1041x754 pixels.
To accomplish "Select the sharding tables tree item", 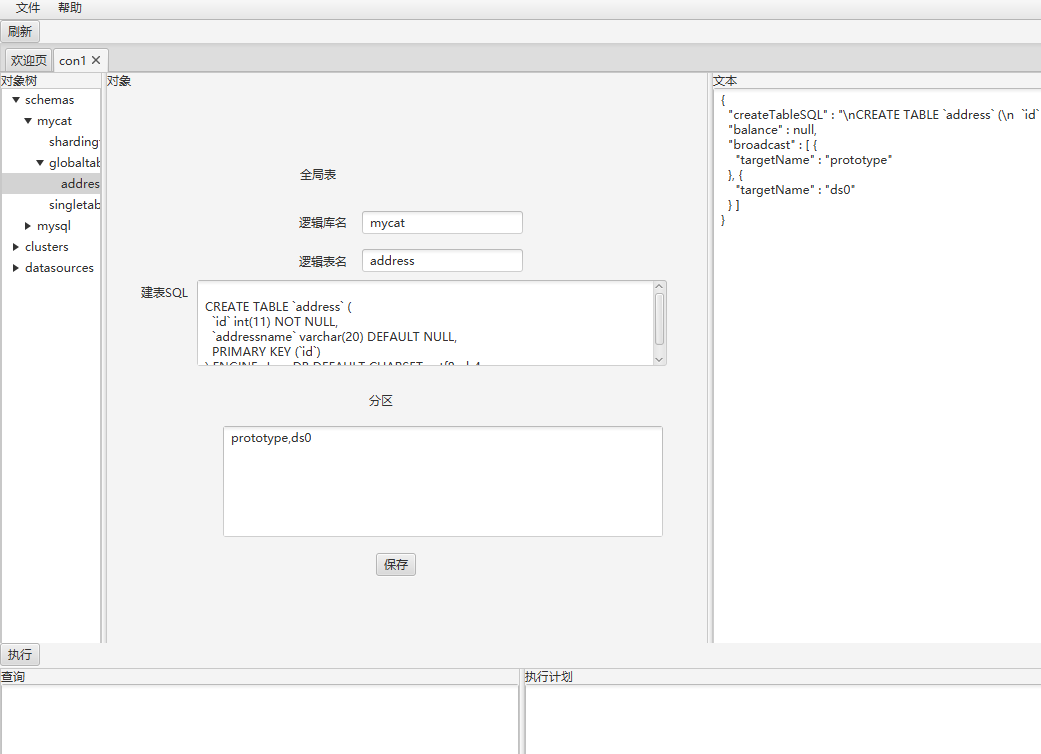I will (74, 142).
